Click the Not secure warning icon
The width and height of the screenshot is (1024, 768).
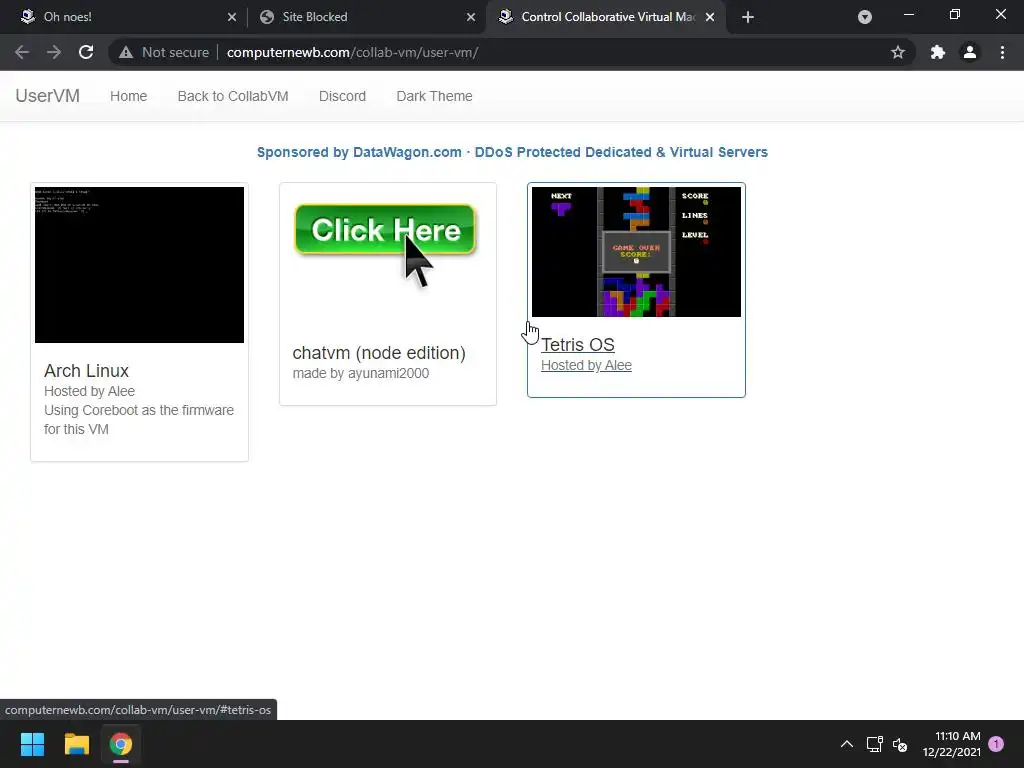pyautogui.click(x=126, y=52)
